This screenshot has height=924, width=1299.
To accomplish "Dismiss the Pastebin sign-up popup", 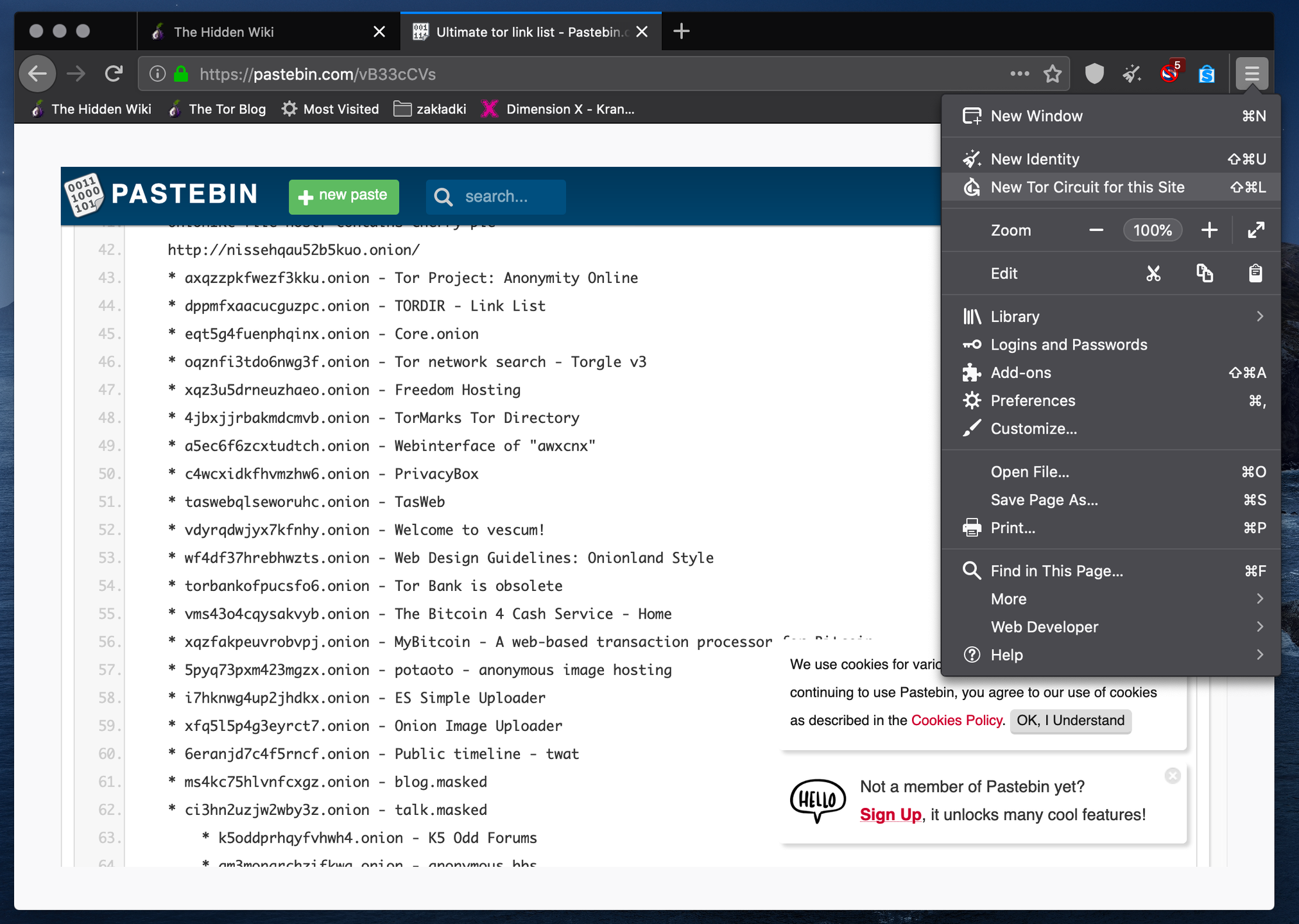I will click(x=1173, y=776).
